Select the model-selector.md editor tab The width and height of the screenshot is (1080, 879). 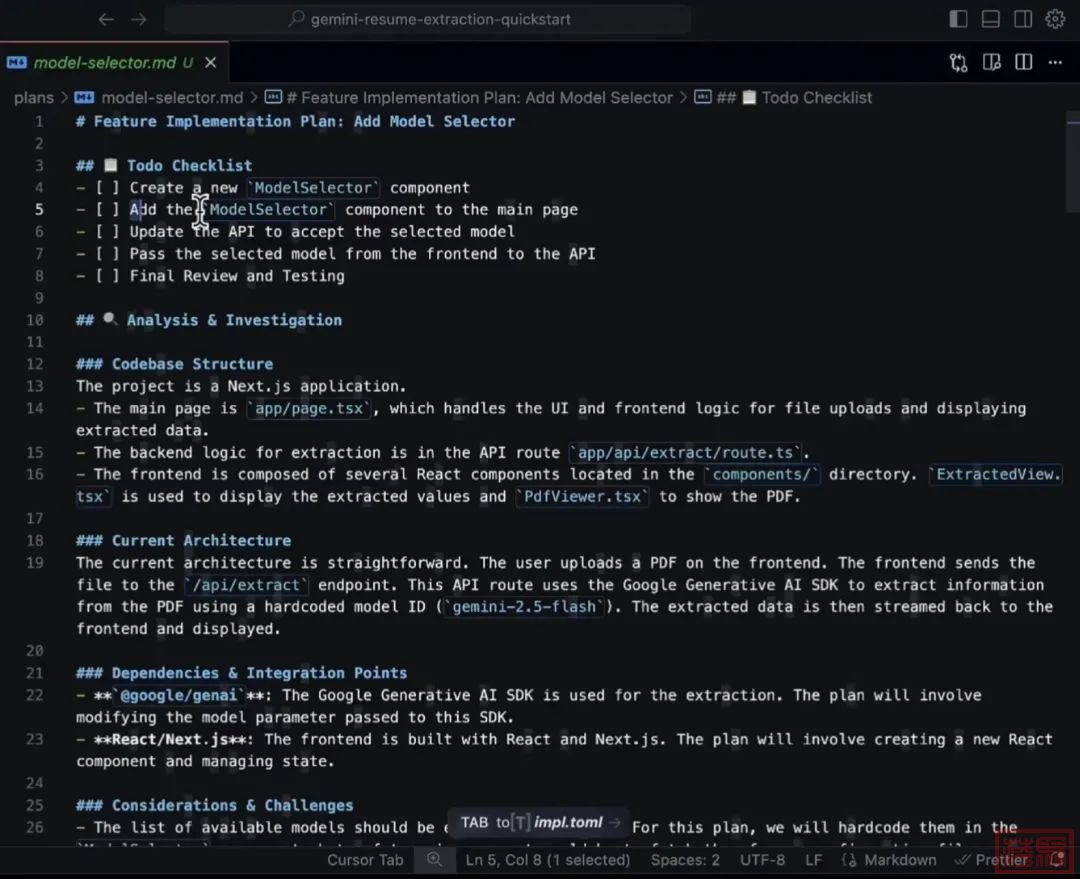coord(105,62)
